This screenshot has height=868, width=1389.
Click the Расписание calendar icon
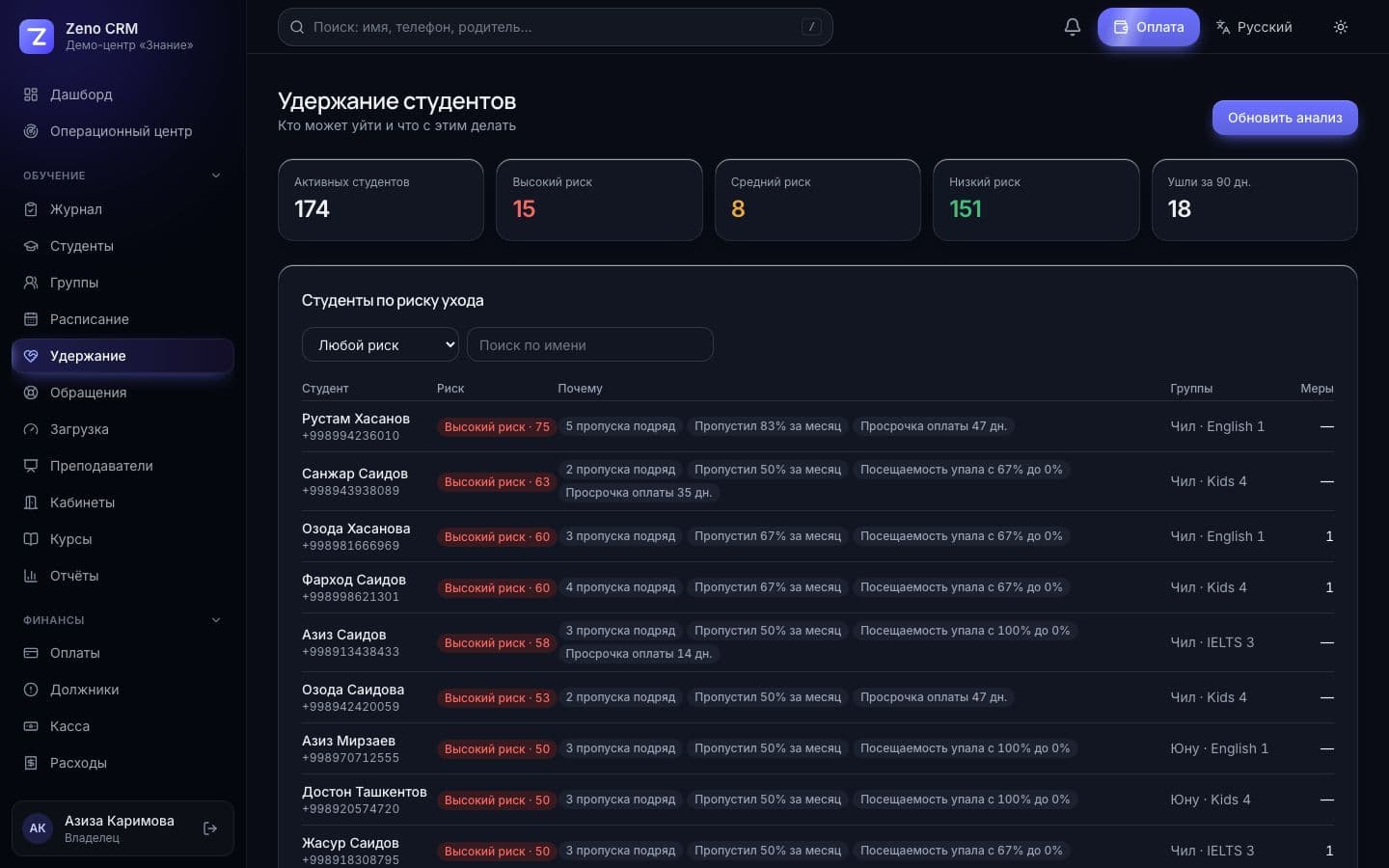click(31, 319)
